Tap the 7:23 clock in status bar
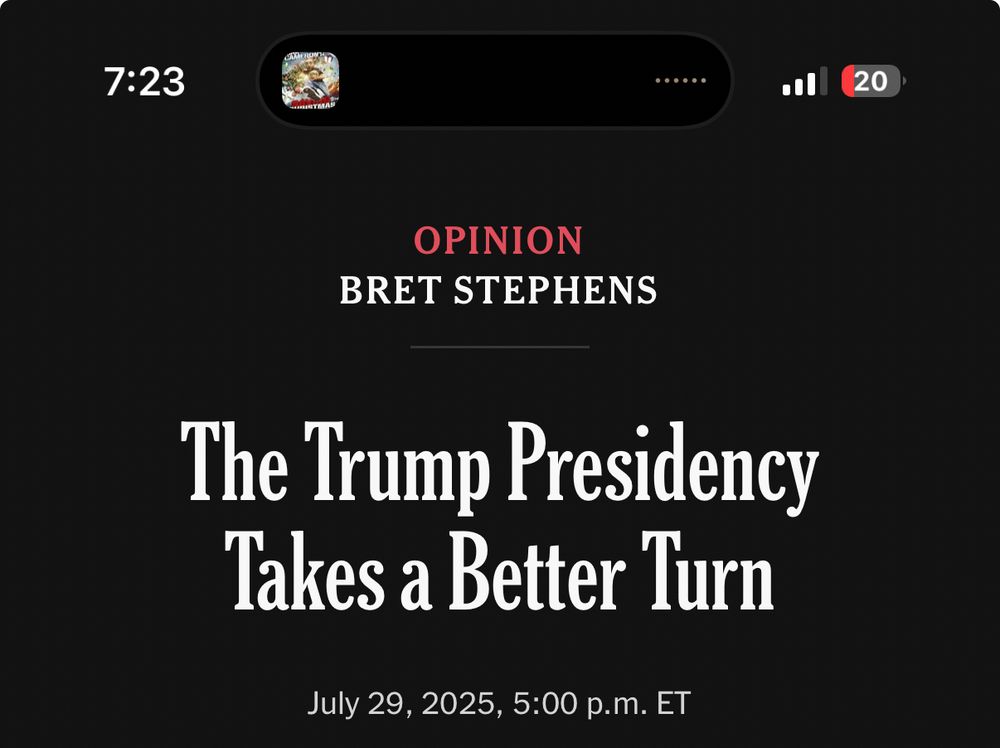Screen dimensions: 1000x748 (145, 82)
